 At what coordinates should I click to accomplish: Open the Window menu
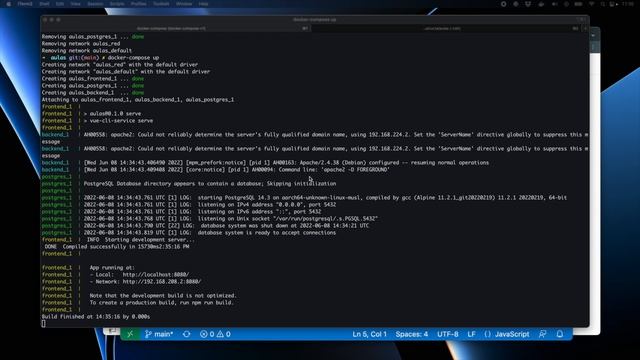184,4
